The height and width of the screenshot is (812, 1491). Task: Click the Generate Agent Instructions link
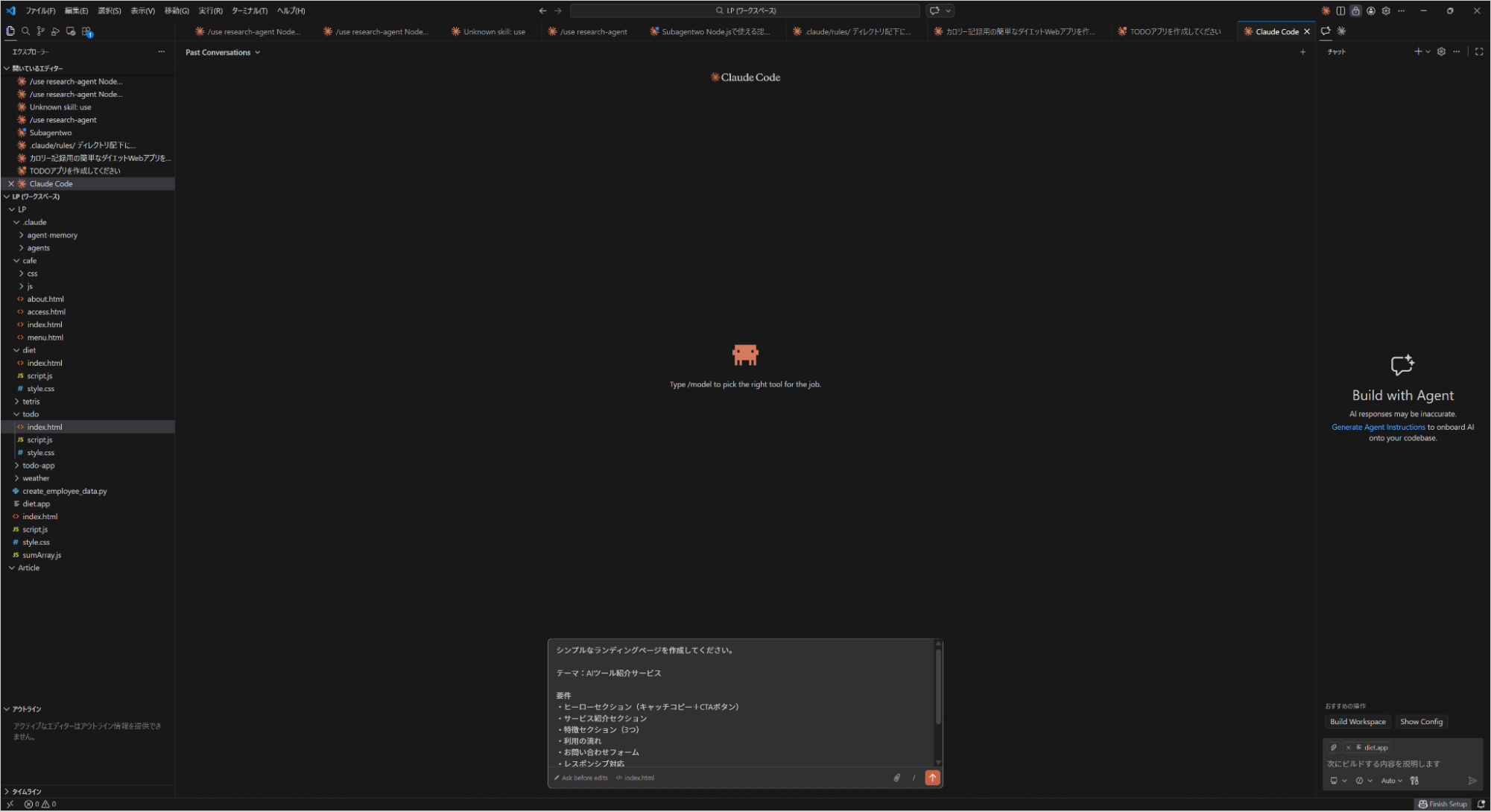(1378, 427)
